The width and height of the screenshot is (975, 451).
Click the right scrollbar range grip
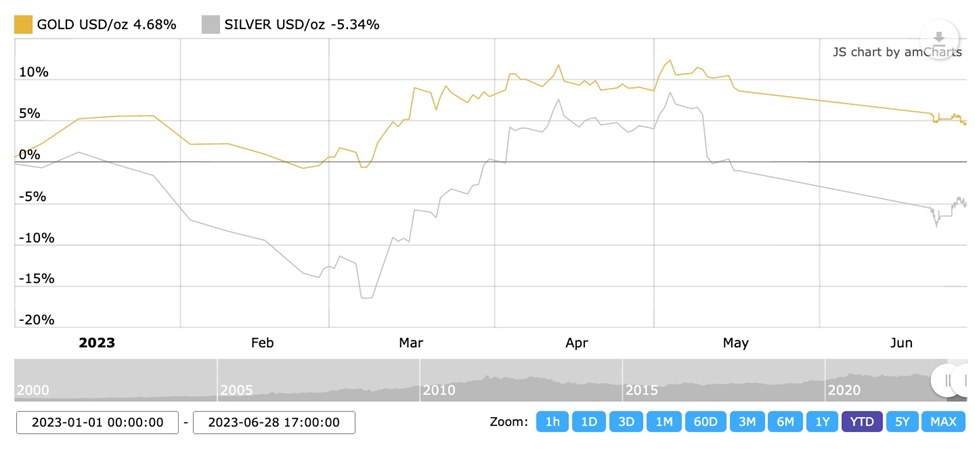[967, 380]
